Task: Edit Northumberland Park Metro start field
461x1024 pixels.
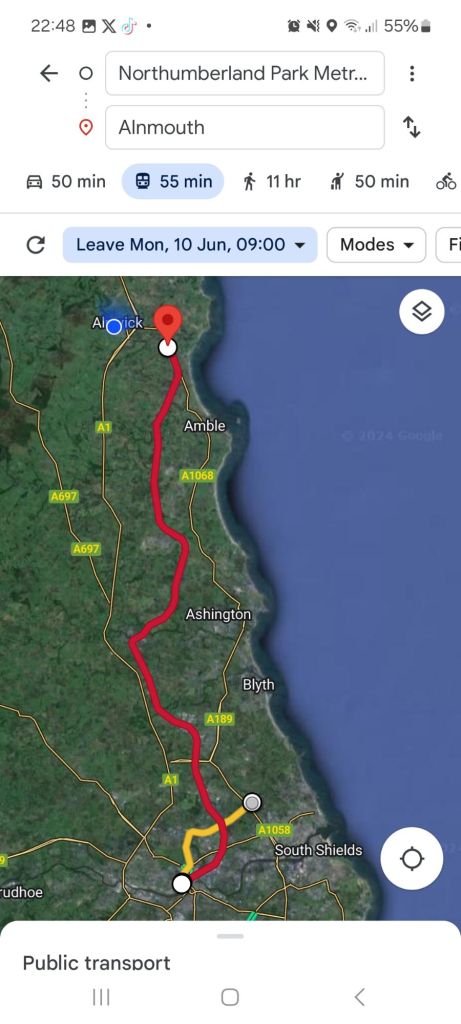Action: point(245,73)
